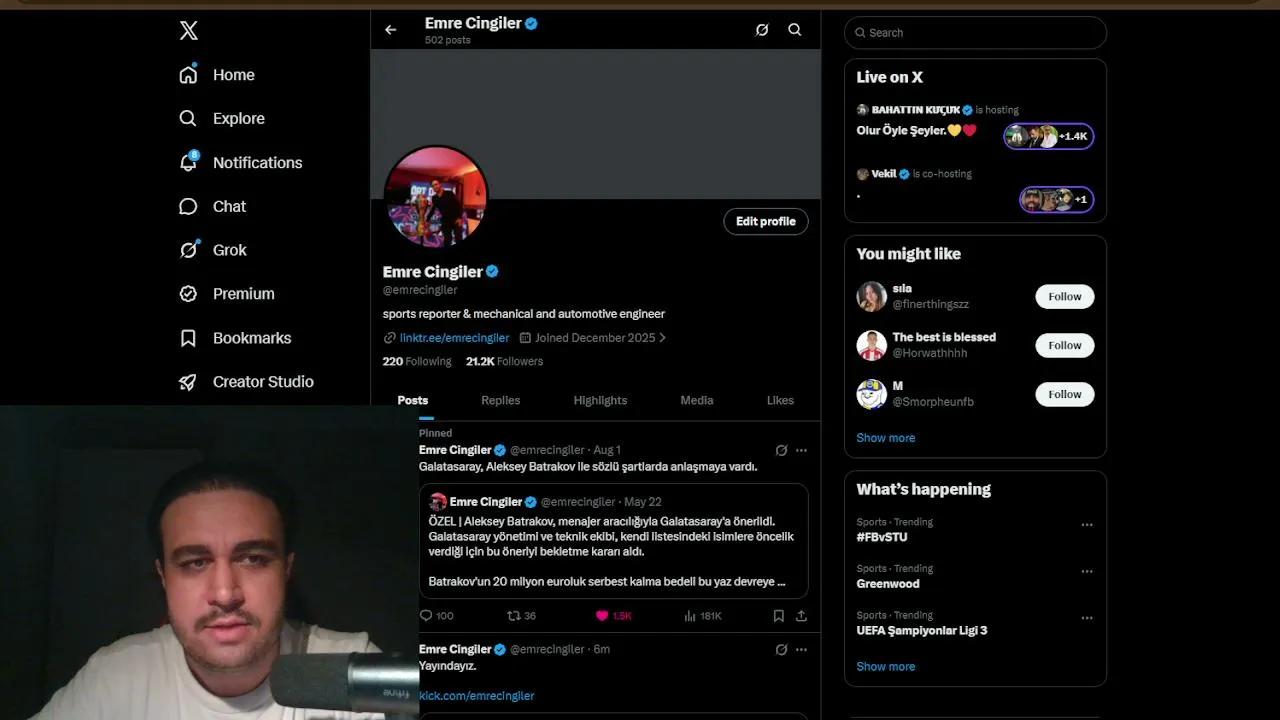Viewport: 1280px width, 720px height.
Task: Open sıla's profile avatar
Action: (872, 296)
